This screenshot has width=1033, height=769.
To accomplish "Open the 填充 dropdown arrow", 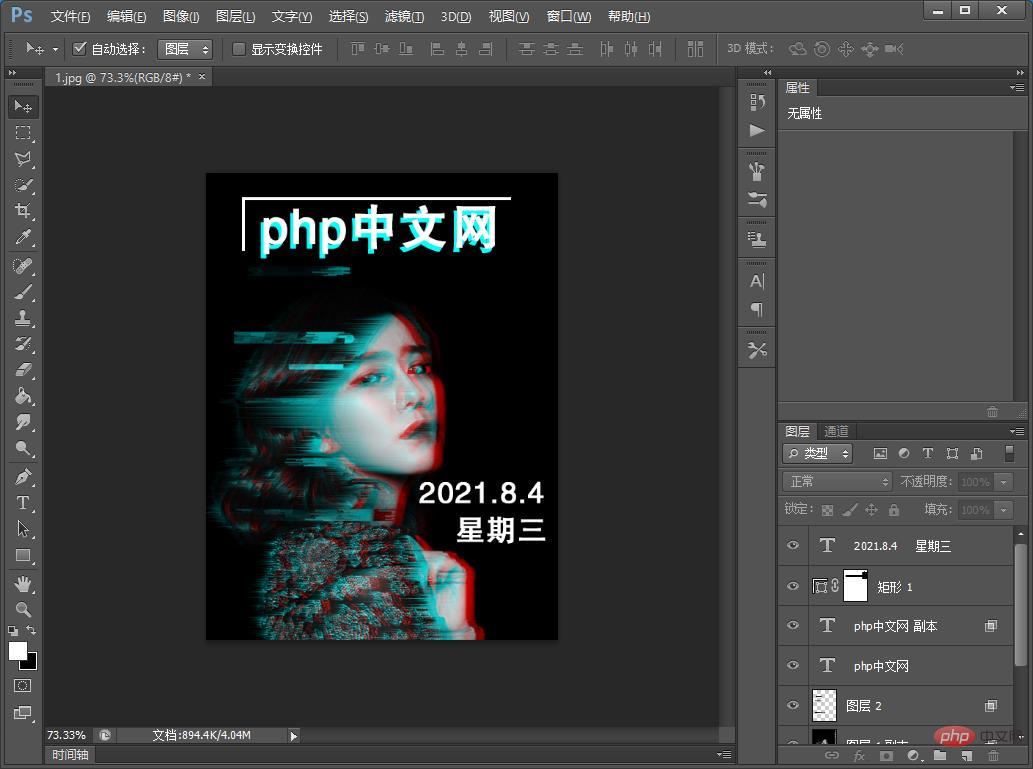I will point(1003,509).
